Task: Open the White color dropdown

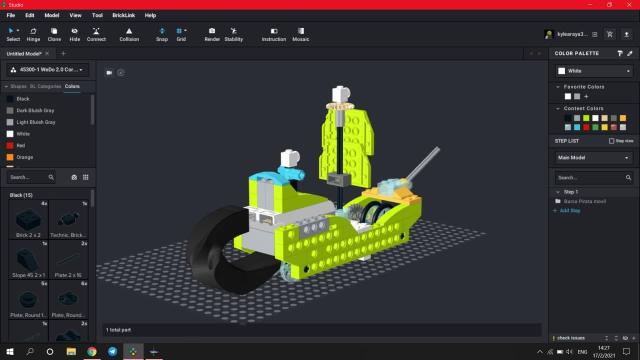Action: pyautogui.click(x=594, y=71)
